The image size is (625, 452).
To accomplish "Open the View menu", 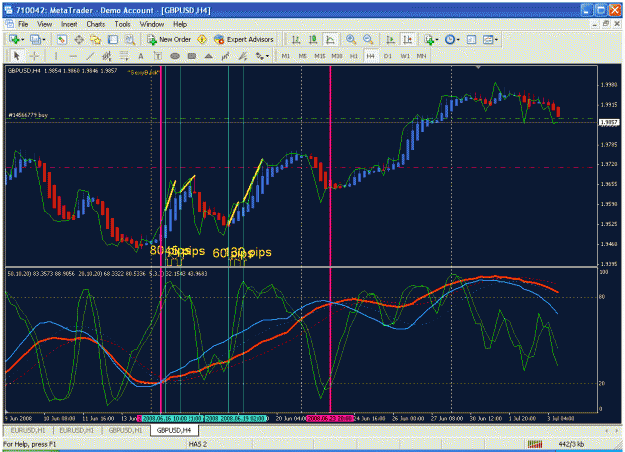I will (45, 24).
